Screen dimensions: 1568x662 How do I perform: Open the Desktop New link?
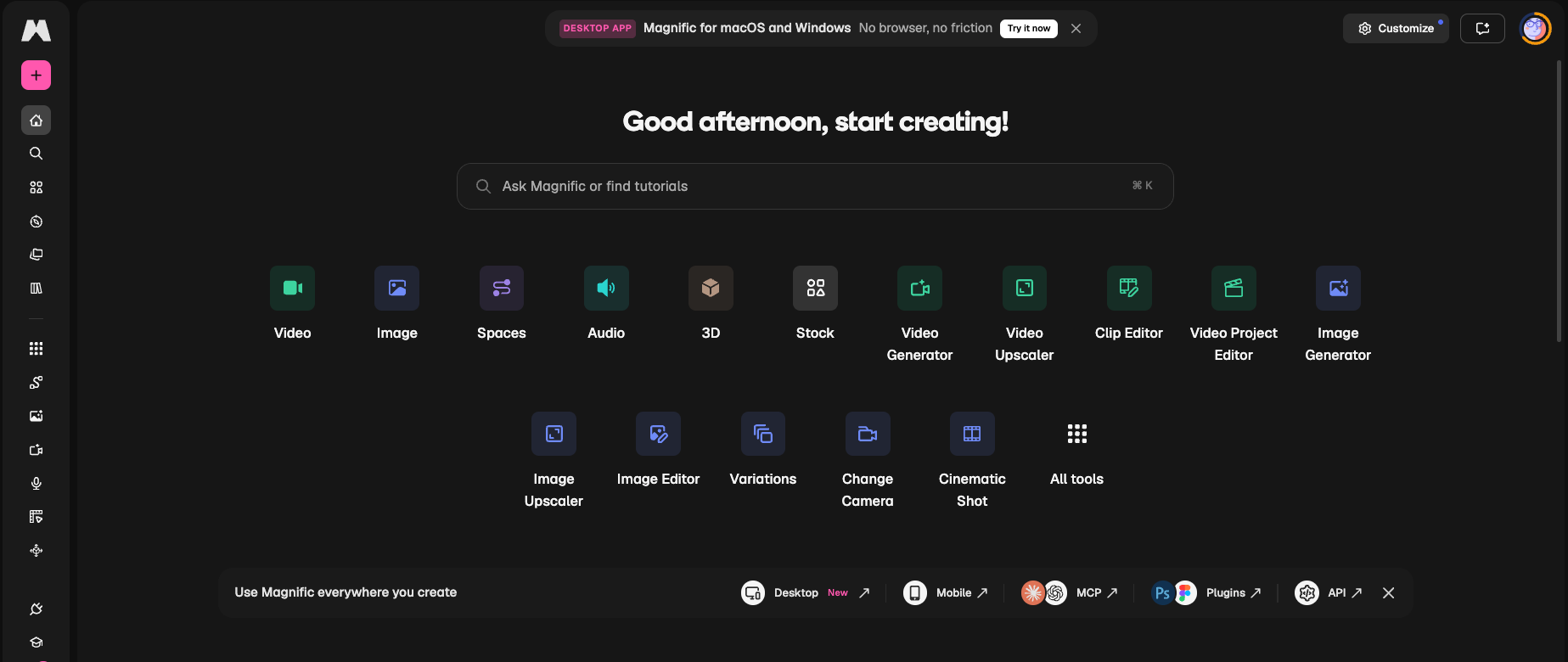805,593
